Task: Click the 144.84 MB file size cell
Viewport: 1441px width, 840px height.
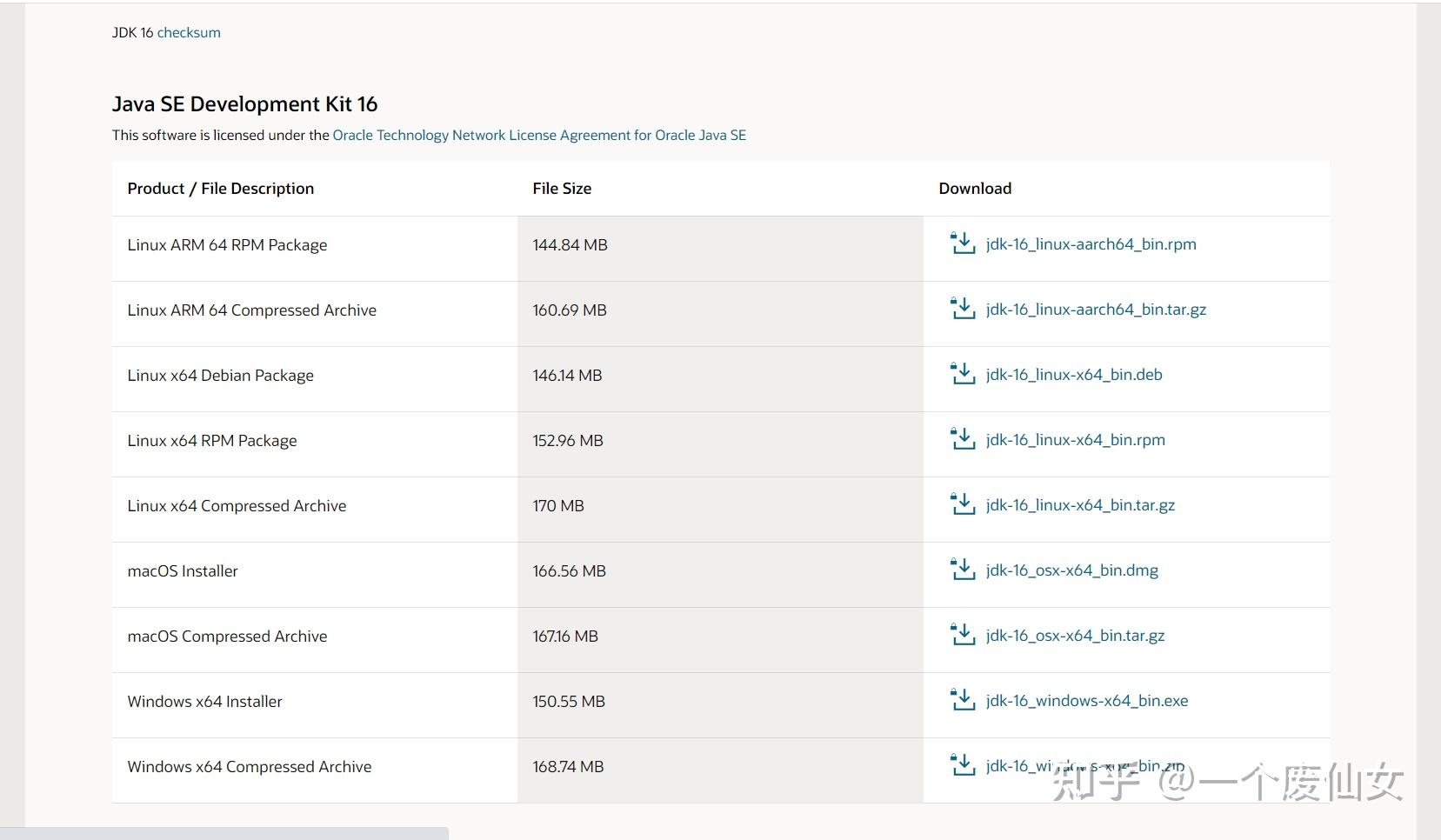Action: click(x=720, y=249)
